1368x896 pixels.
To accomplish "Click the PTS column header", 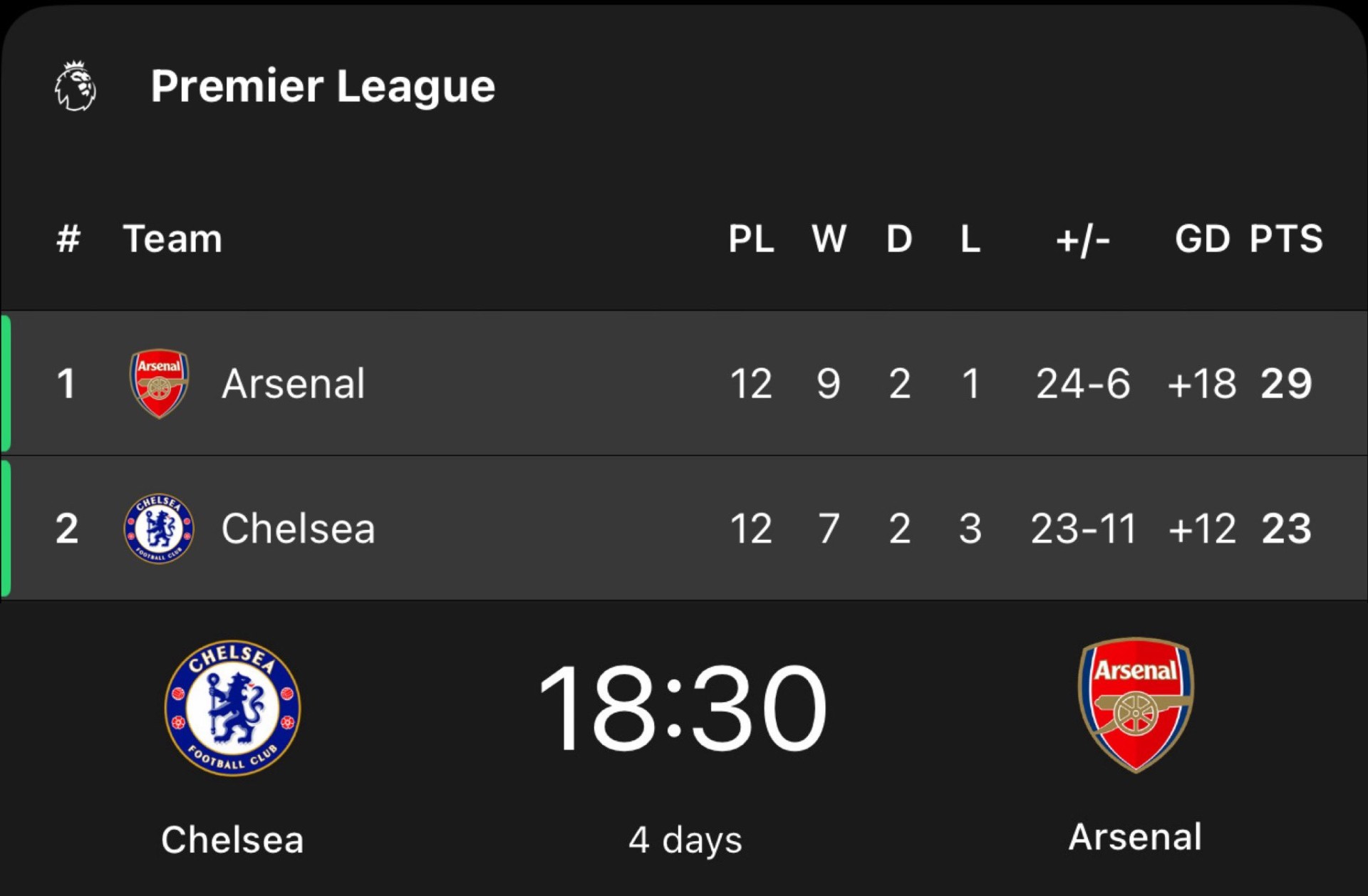I will [1285, 239].
